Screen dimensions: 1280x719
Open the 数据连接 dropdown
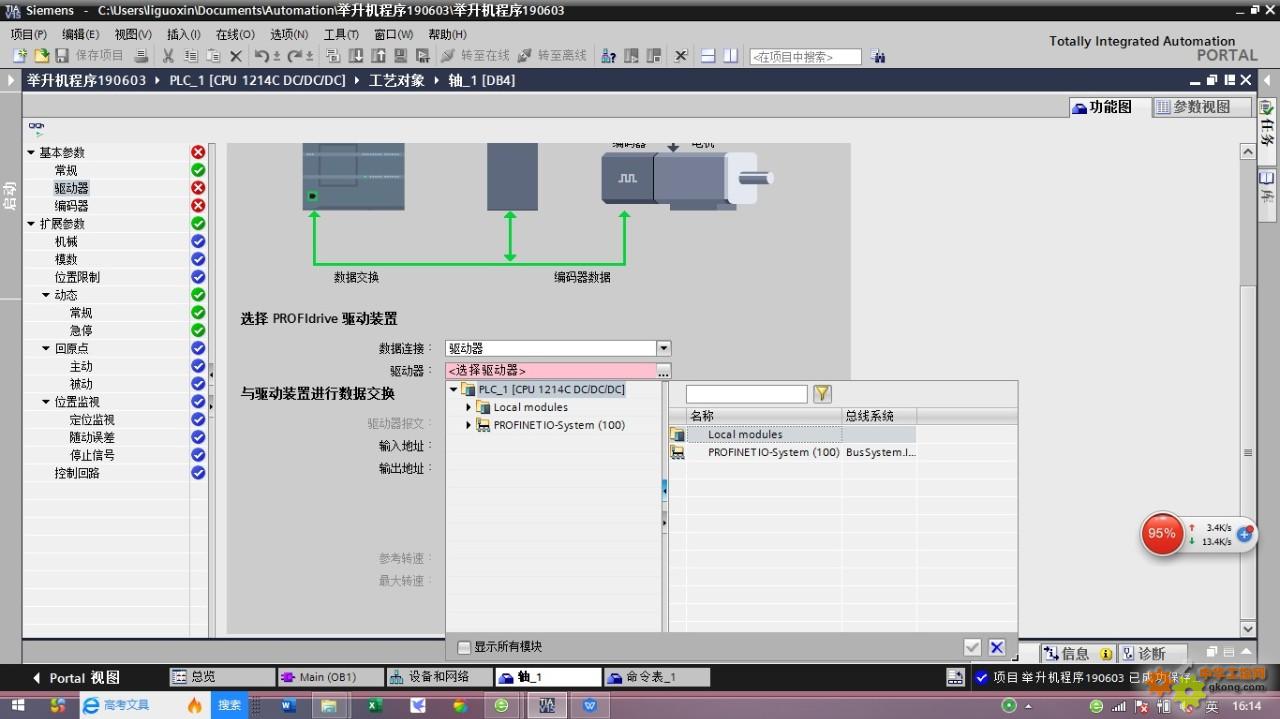(x=663, y=348)
